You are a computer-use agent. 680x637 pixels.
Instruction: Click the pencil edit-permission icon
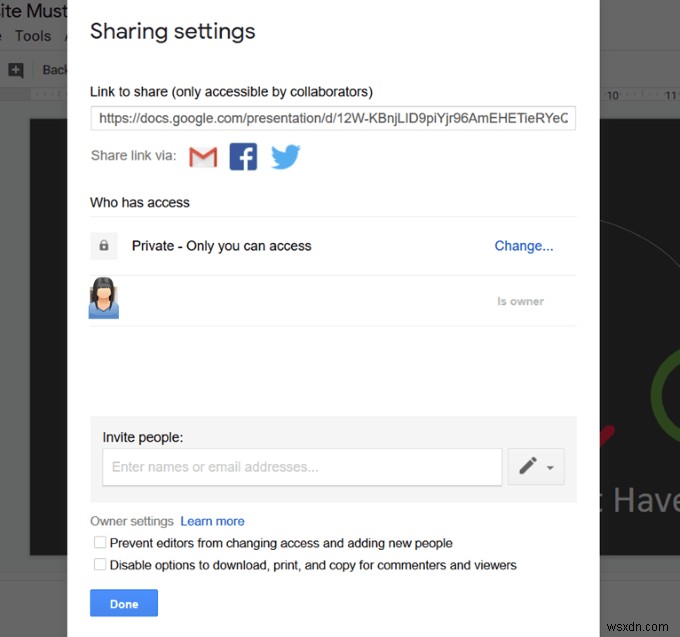click(x=528, y=466)
